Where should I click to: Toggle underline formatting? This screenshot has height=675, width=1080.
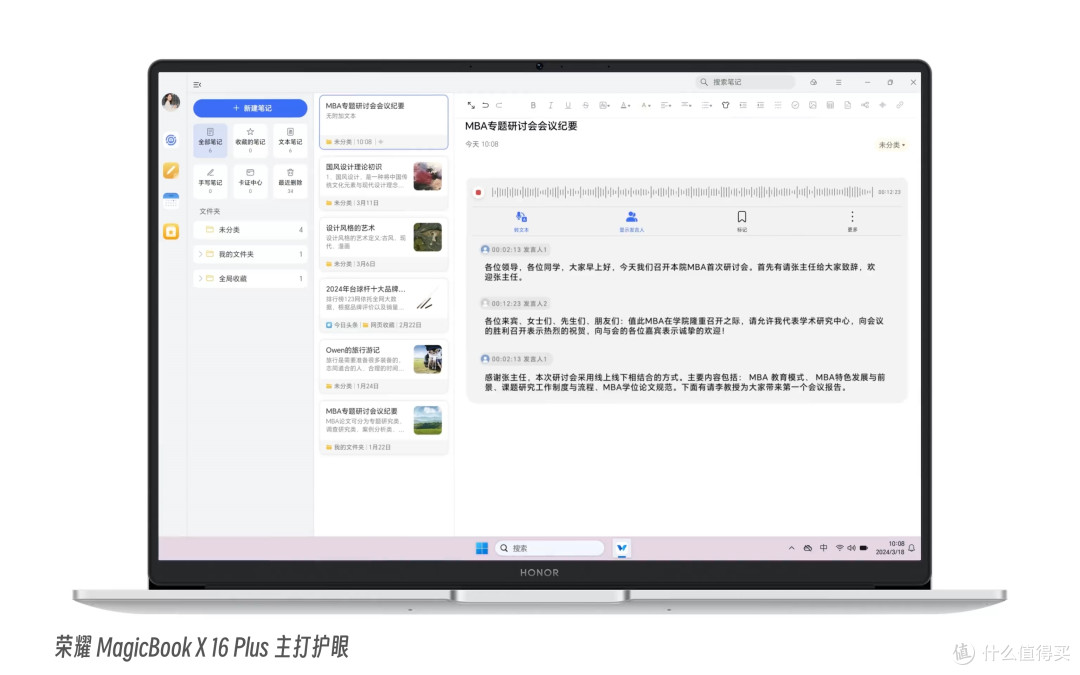point(568,105)
